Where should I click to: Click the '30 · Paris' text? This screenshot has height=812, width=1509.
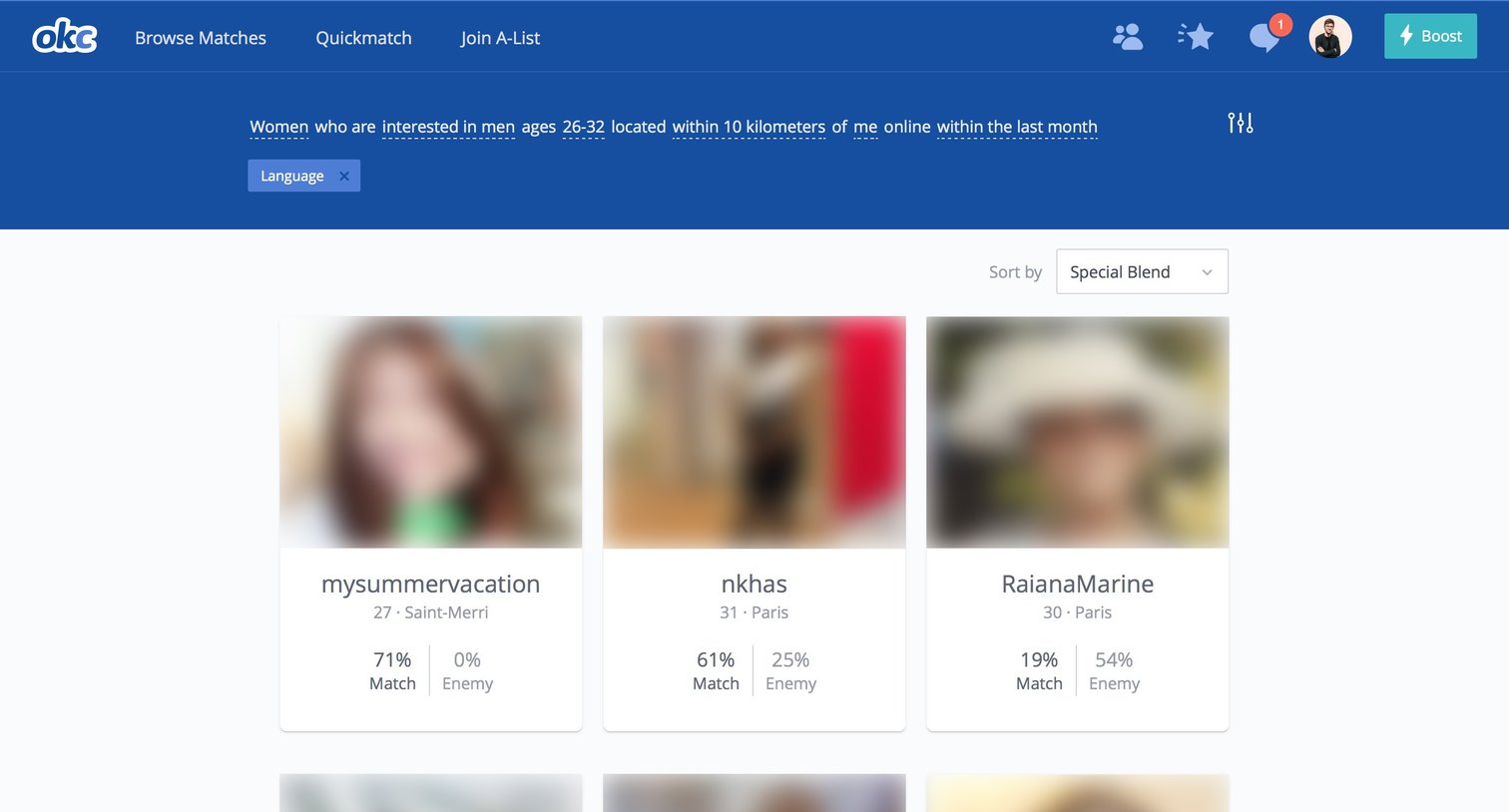(1078, 612)
